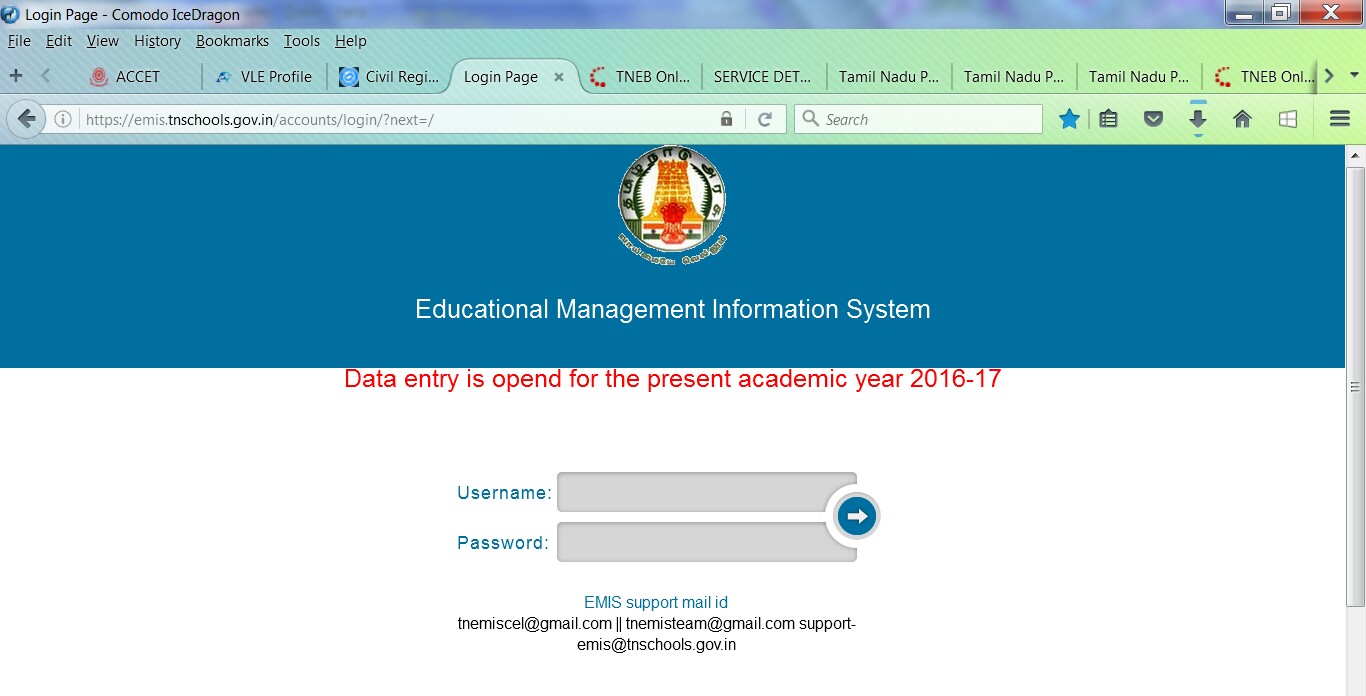Open the downloads panel

tap(1197, 118)
